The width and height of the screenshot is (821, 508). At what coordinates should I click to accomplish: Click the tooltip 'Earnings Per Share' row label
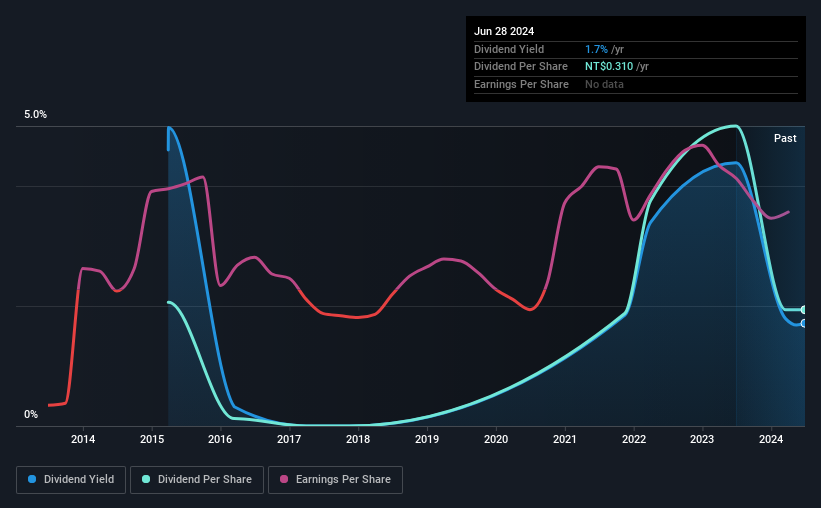point(521,84)
